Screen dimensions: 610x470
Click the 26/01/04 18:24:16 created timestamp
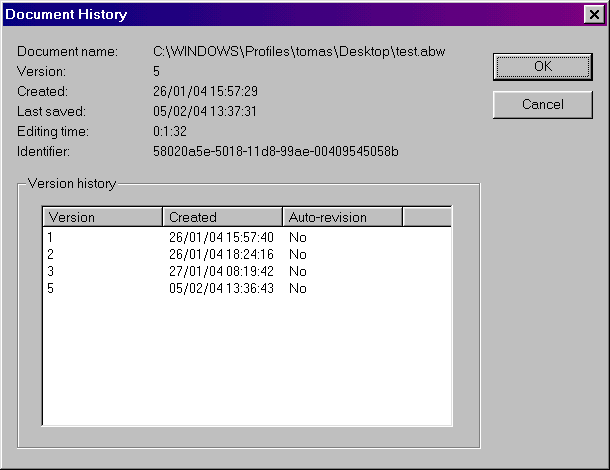coord(221,255)
